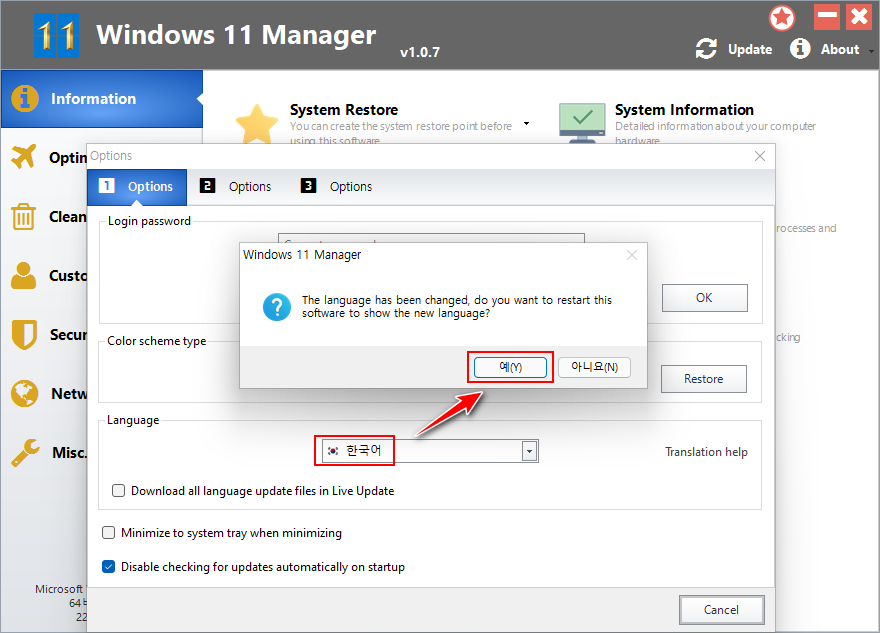Close the Options dialog window
This screenshot has width=880, height=633.
pyautogui.click(x=760, y=156)
